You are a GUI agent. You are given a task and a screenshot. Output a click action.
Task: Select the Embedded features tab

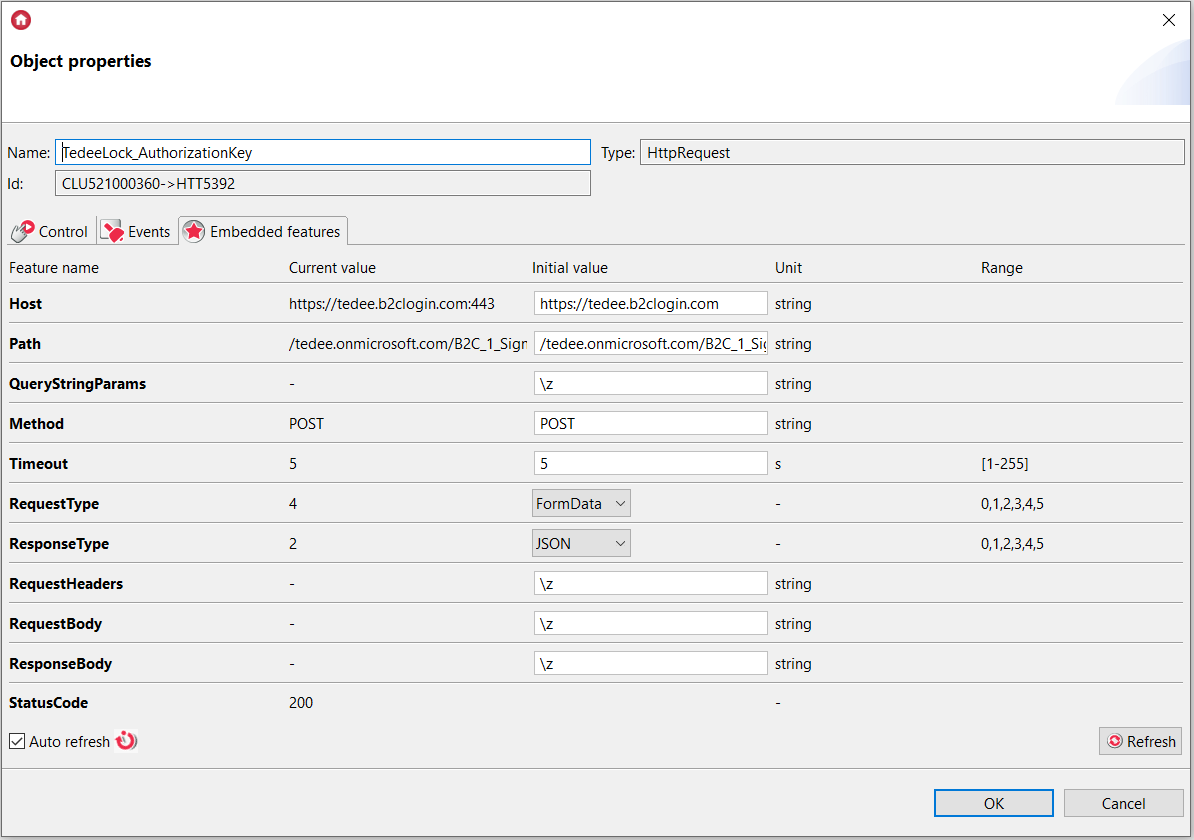click(263, 232)
